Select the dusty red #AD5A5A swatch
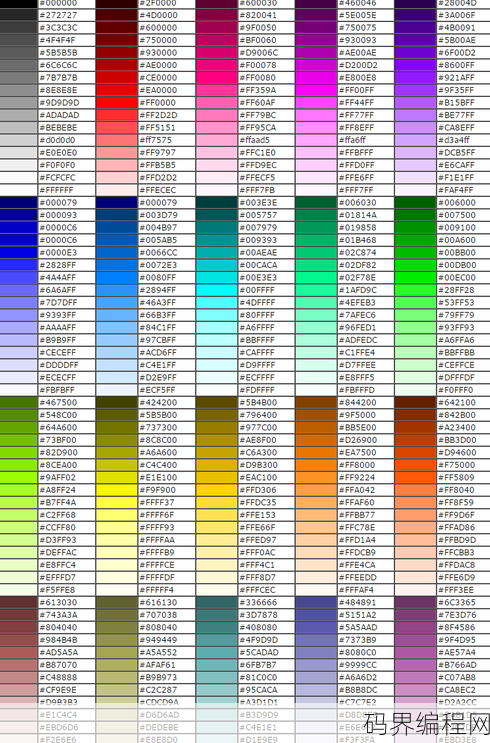 (x=18, y=652)
